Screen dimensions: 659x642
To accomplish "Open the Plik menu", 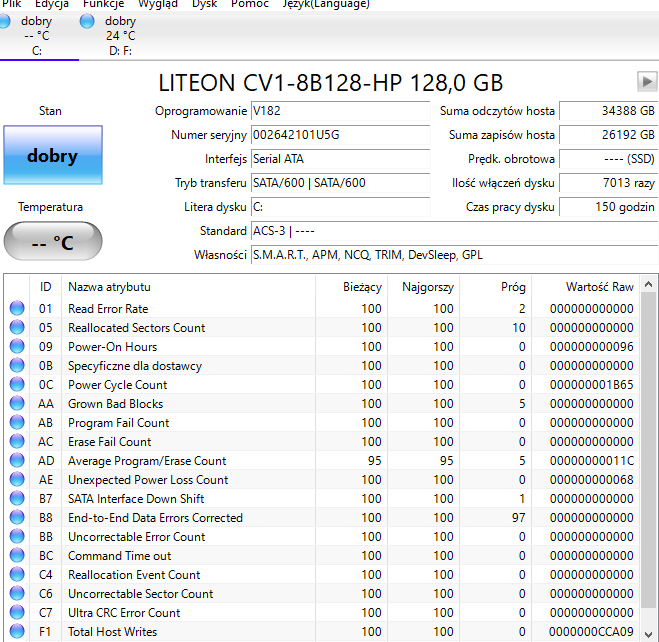I will coord(11,4).
